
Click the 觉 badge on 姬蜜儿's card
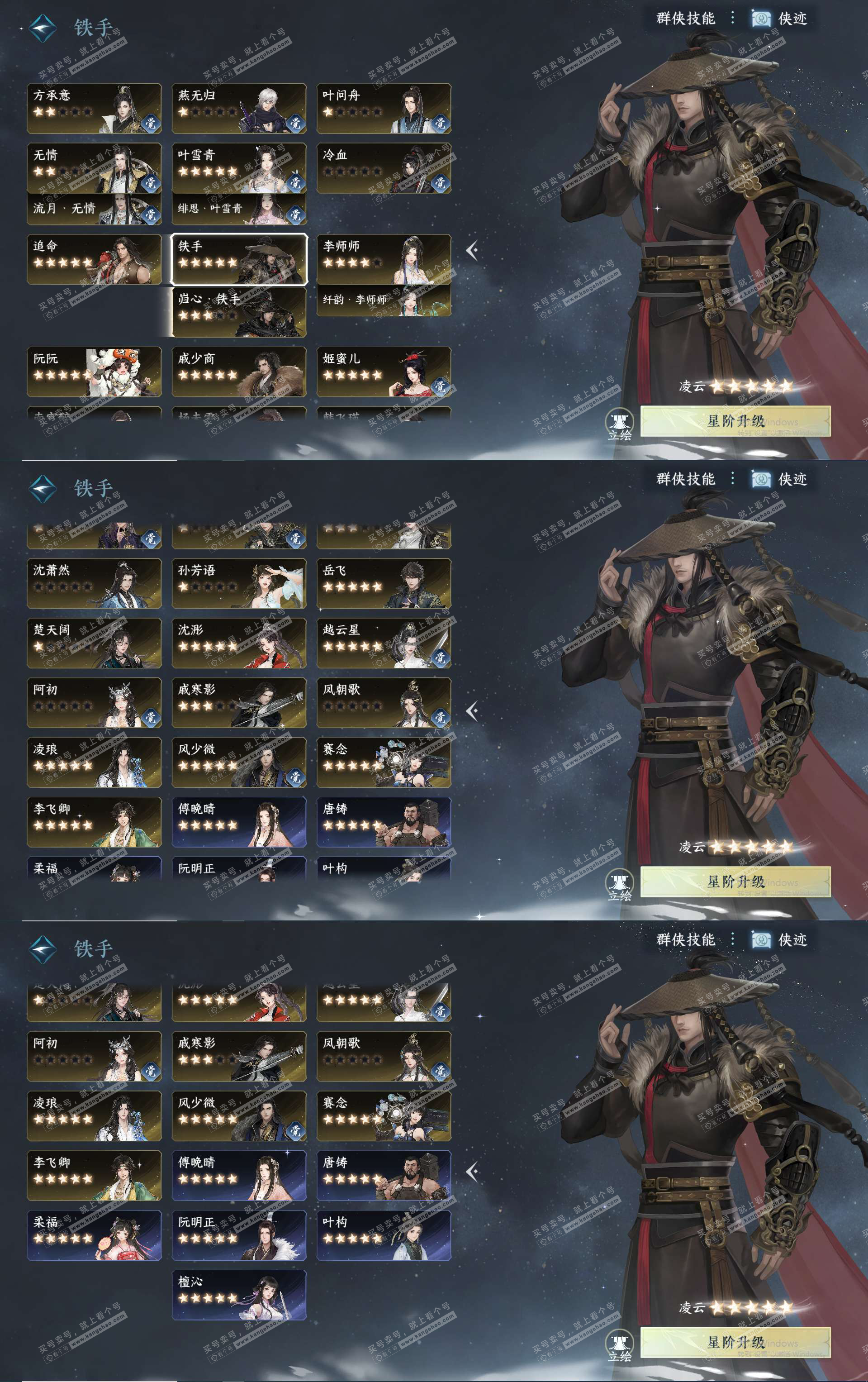pyautogui.click(x=440, y=386)
